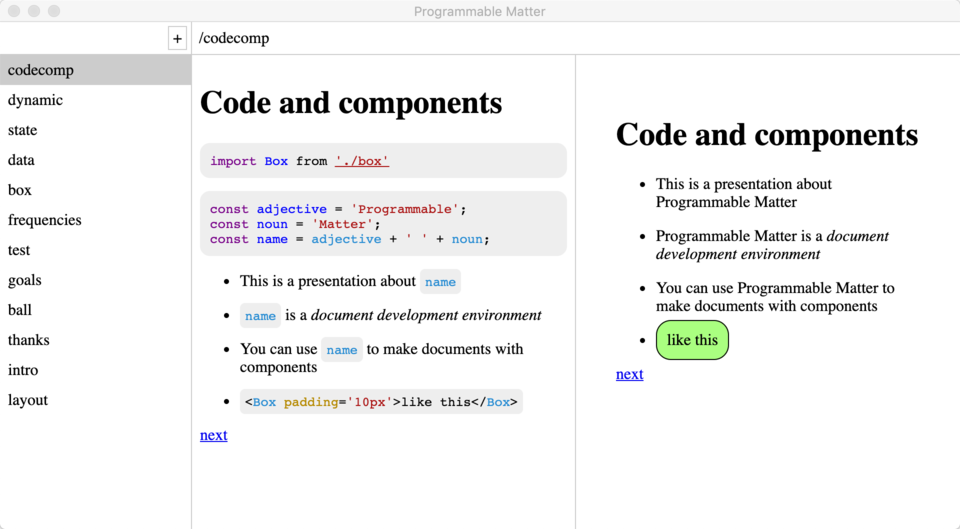Click the green 'like this' box
Image resolution: width=960 pixels, height=529 pixels.
pos(692,340)
